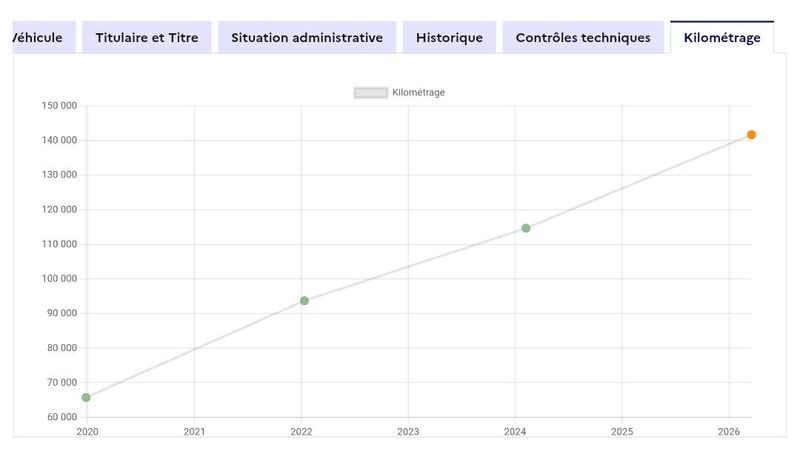Open the Situation administrative tab
The width and height of the screenshot is (800, 459).
click(307, 37)
